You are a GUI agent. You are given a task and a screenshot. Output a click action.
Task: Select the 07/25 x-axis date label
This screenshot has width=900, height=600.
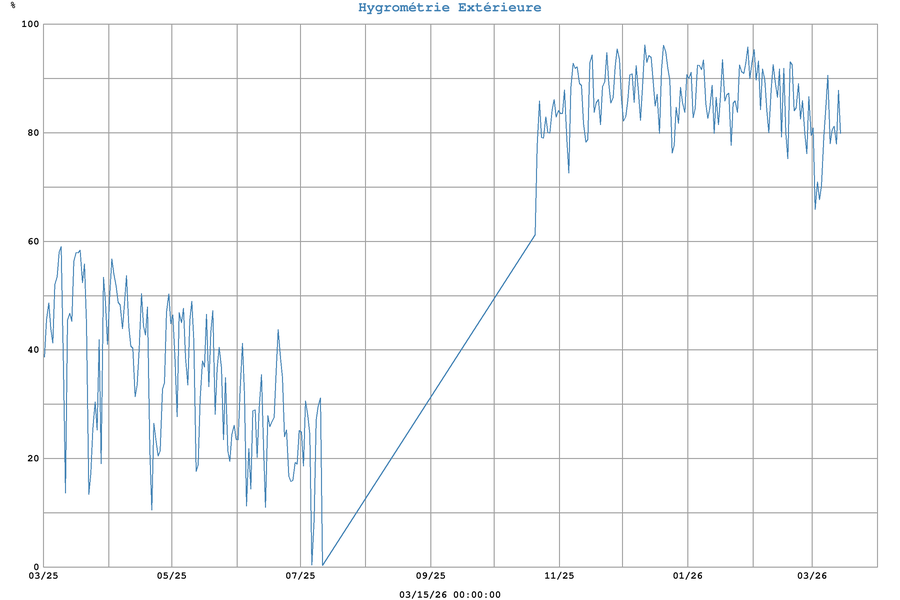coord(301,576)
